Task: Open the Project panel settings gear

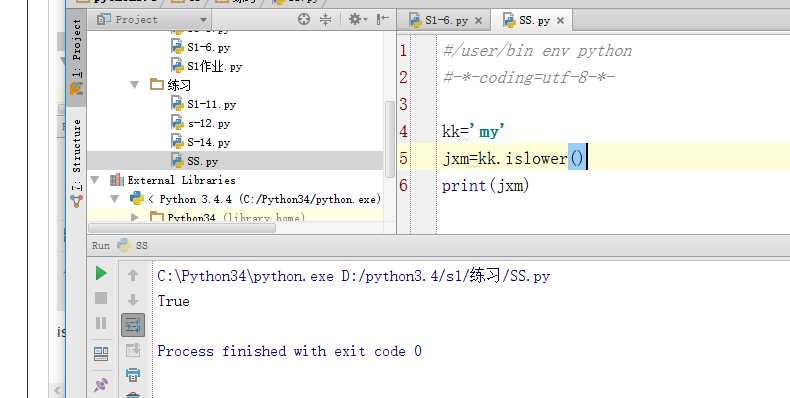Action: coord(358,20)
